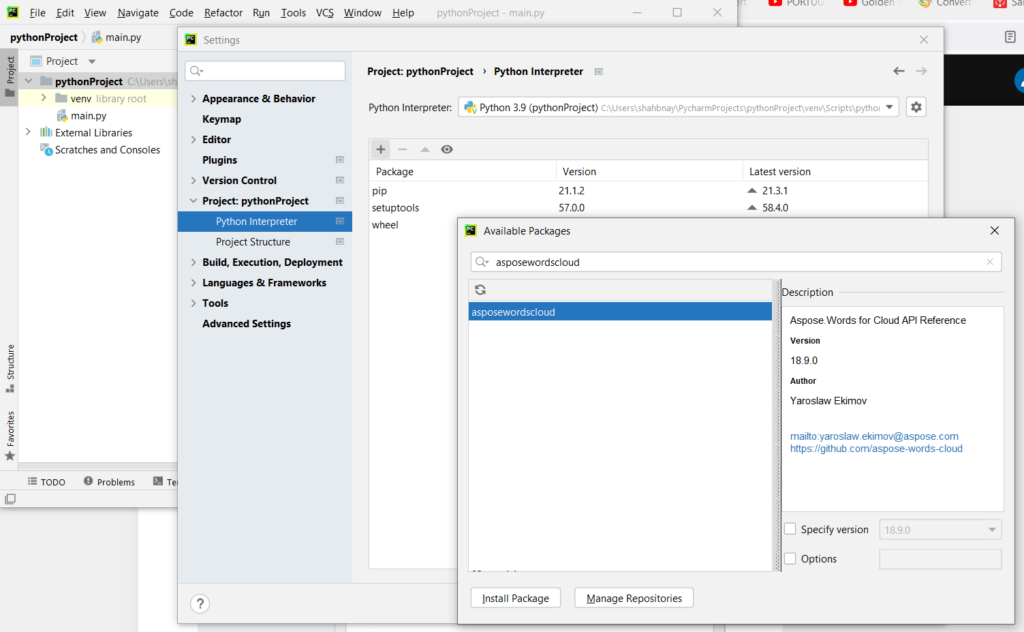
Task: Click the add package plus icon
Action: [381, 150]
